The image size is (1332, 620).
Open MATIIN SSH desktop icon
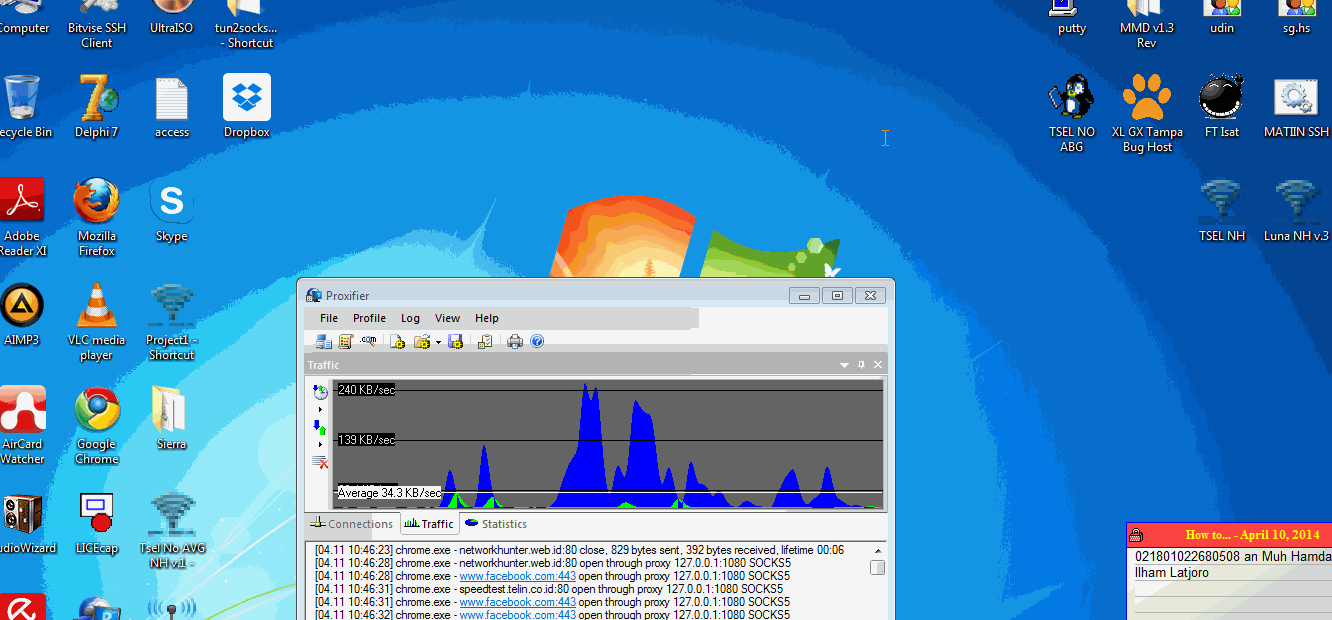coord(1296,106)
